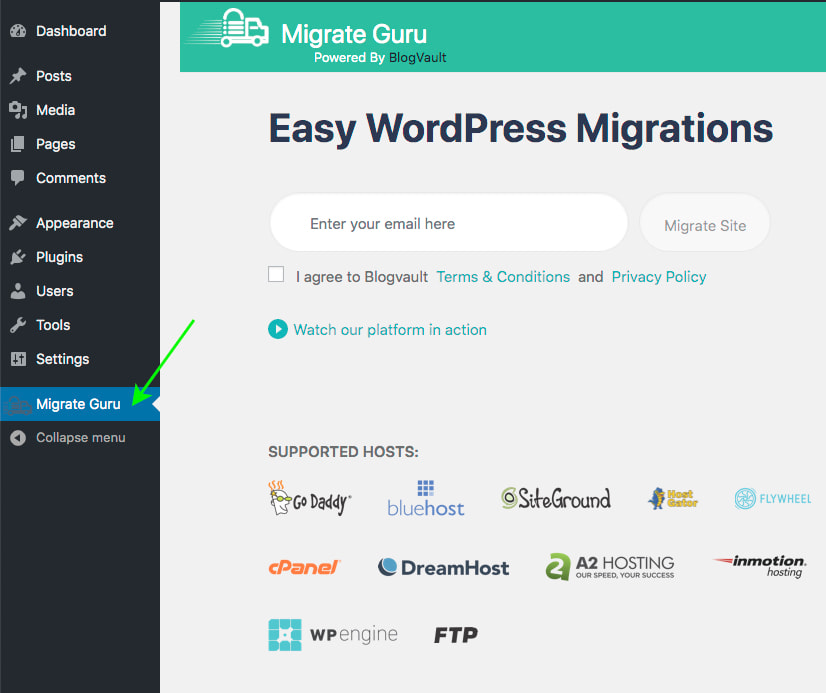This screenshot has width=826, height=693.
Task: Select the HostGator host logo
Action: tap(673, 498)
